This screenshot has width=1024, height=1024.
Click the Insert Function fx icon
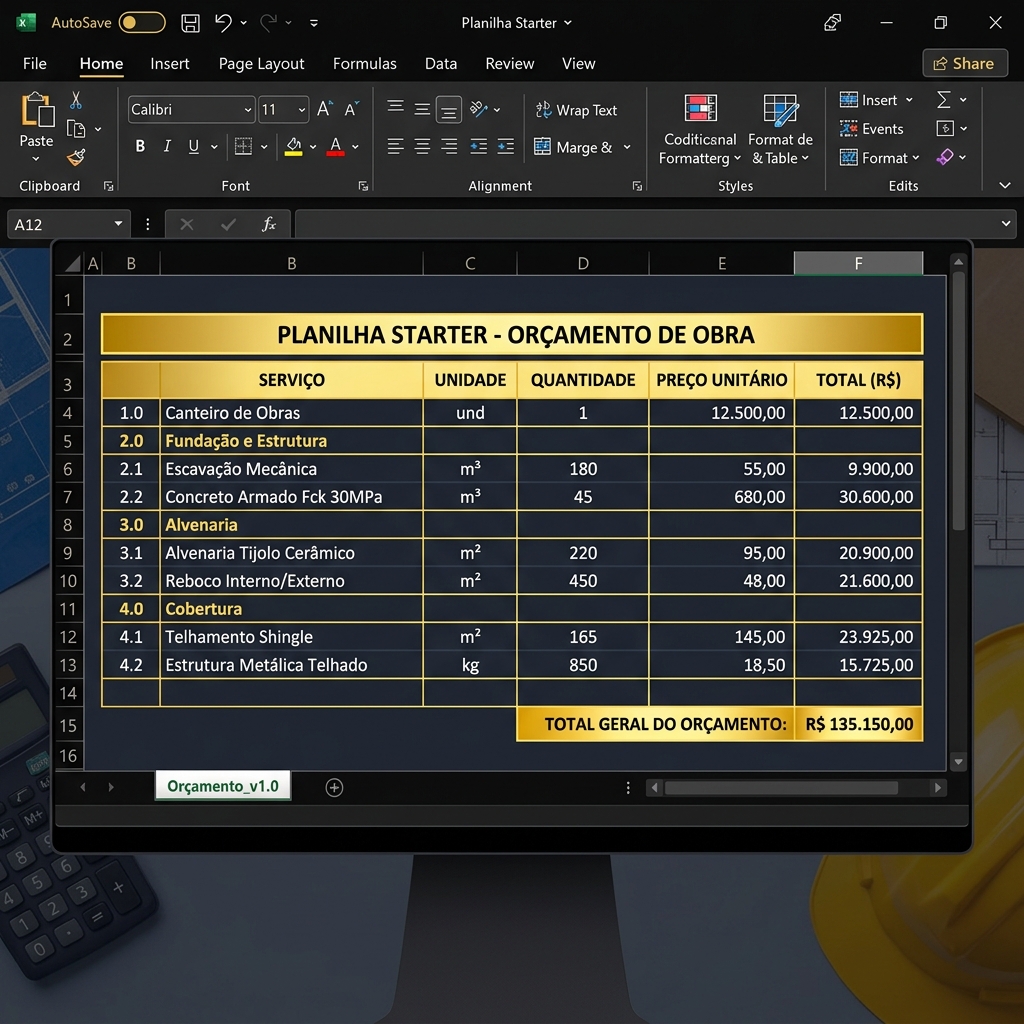(x=268, y=224)
